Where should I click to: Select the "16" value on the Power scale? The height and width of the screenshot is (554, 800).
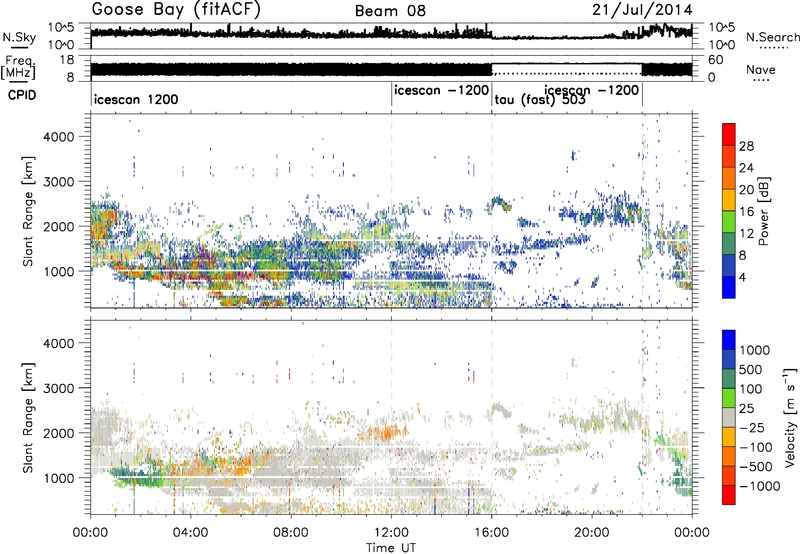746,212
